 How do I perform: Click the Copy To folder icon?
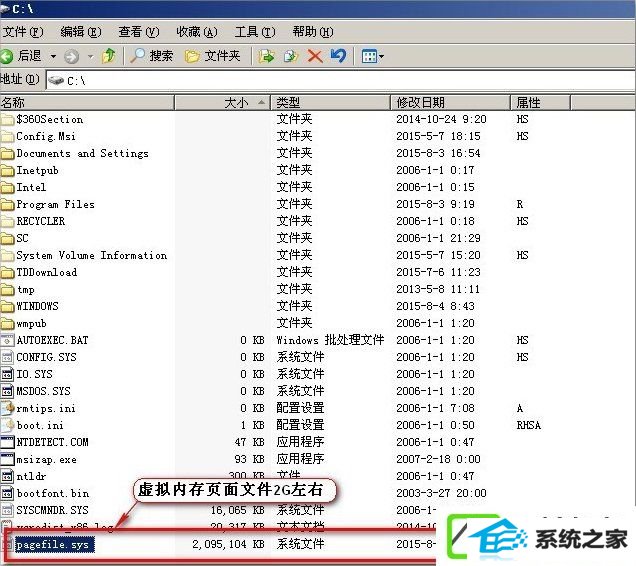pos(291,56)
